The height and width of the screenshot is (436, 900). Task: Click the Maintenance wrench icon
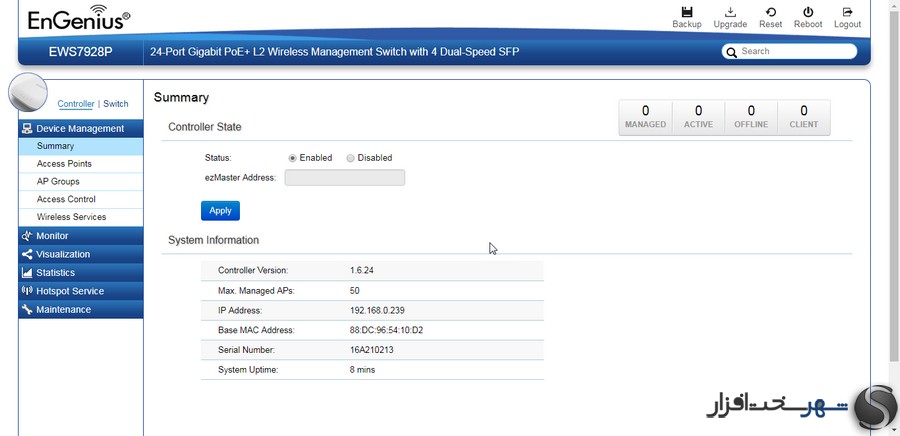(x=27, y=309)
